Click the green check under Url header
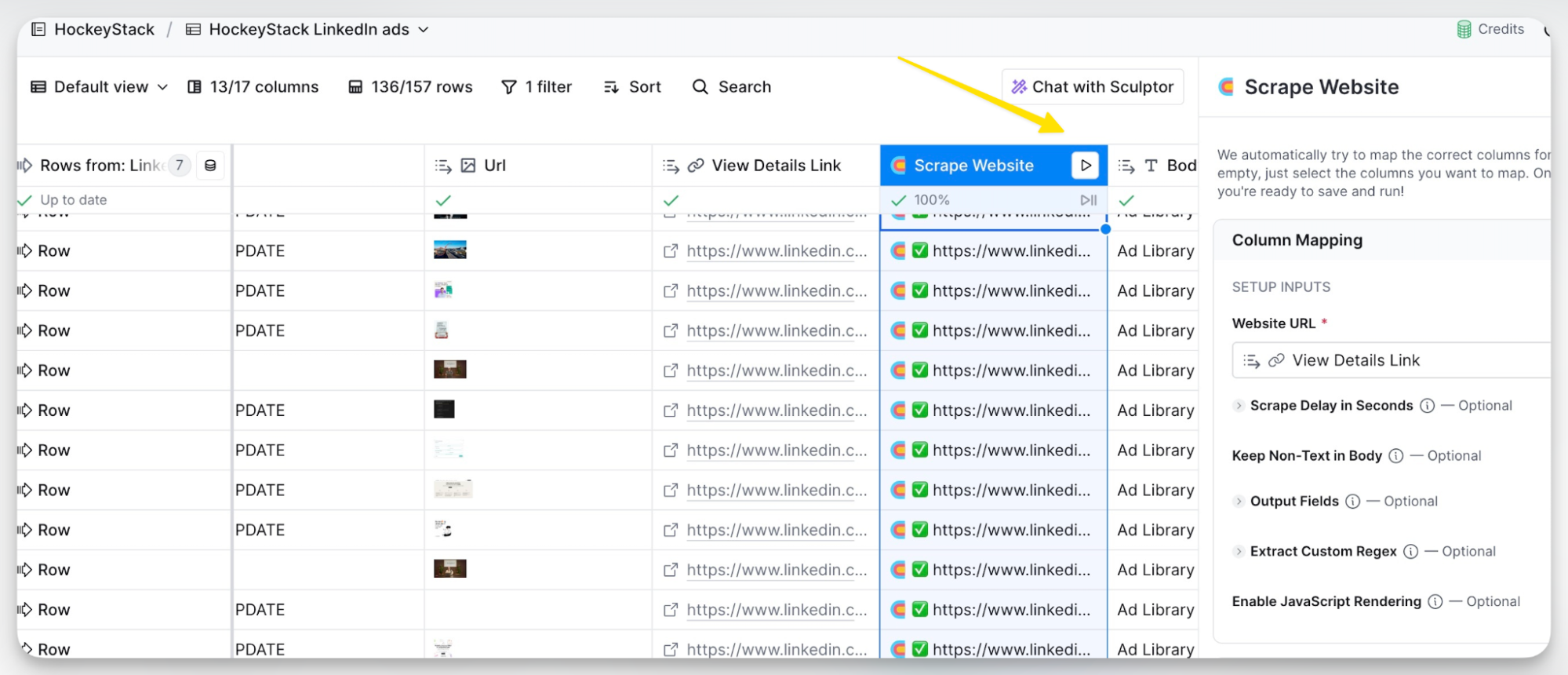 tap(443, 200)
